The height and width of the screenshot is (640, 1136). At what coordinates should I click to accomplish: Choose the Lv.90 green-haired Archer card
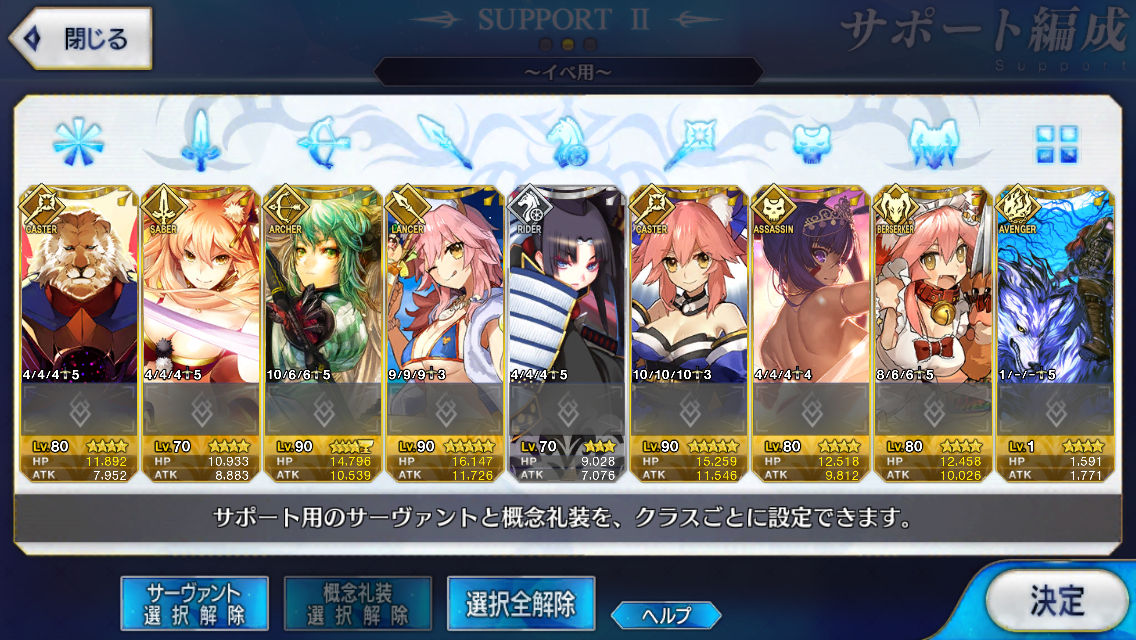coord(323,333)
